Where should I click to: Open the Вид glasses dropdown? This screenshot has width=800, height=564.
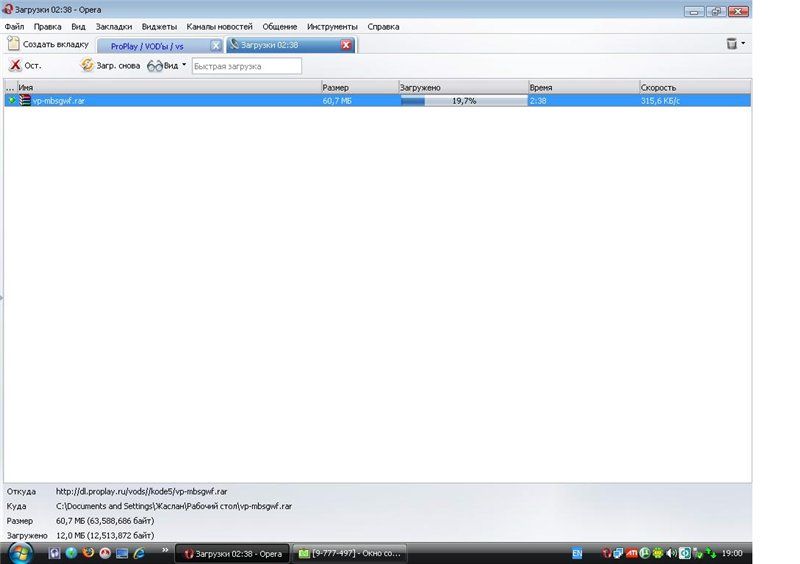pos(167,66)
